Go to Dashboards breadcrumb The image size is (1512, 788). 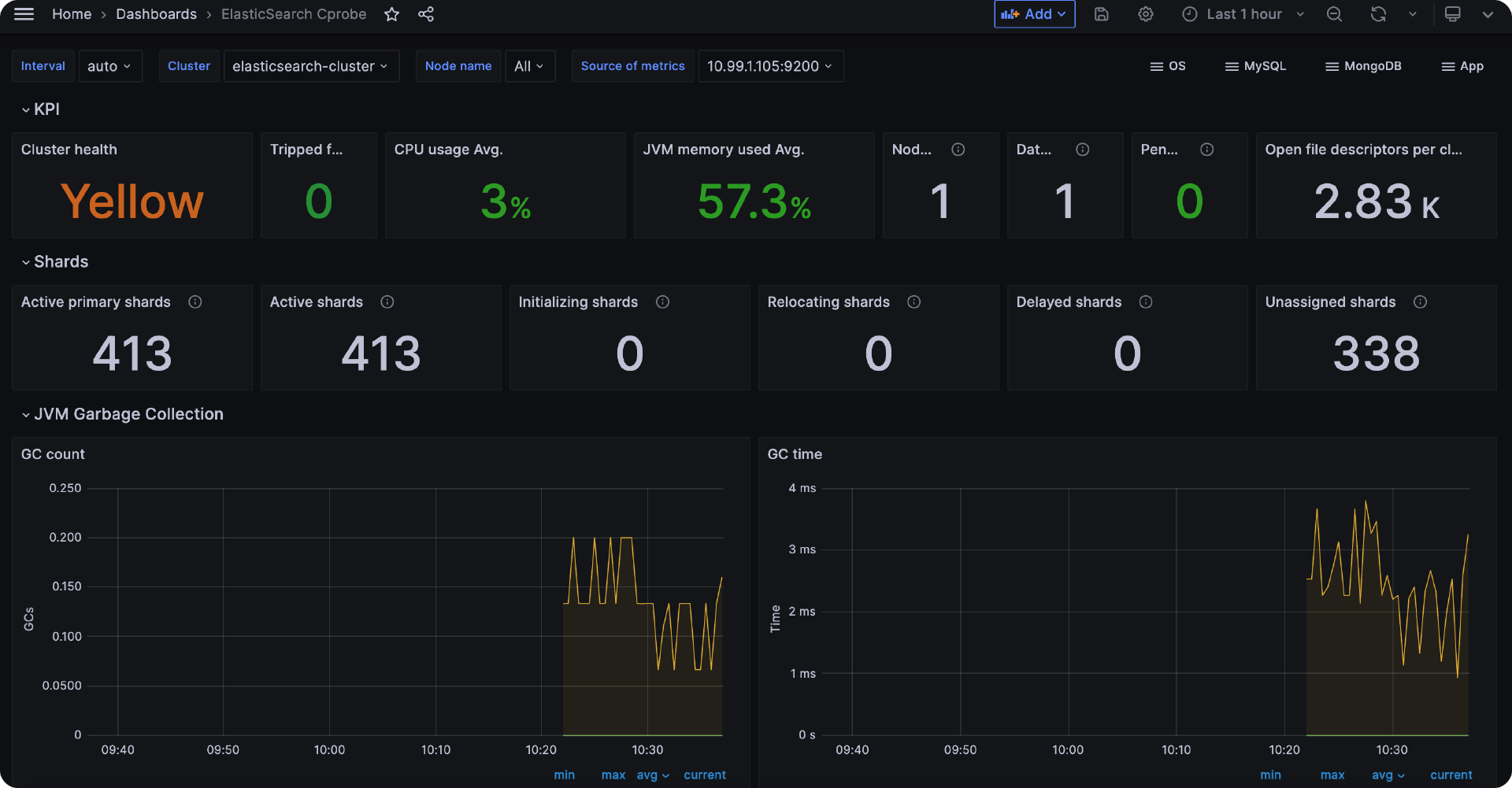pyautogui.click(x=157, y=14)
